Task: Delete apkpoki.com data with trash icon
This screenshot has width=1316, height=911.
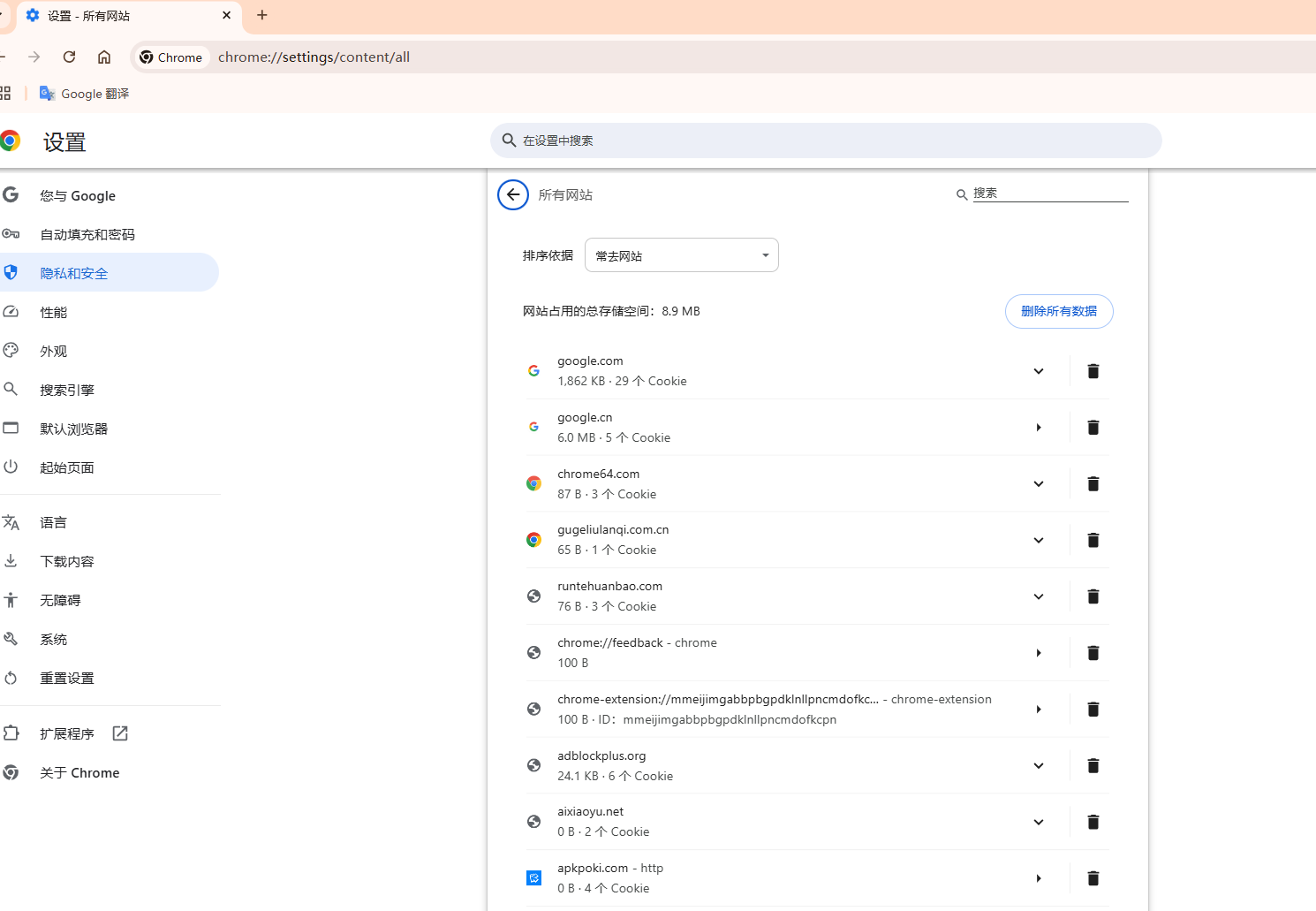Action: pyautogui.click(x=1093, y=878)
